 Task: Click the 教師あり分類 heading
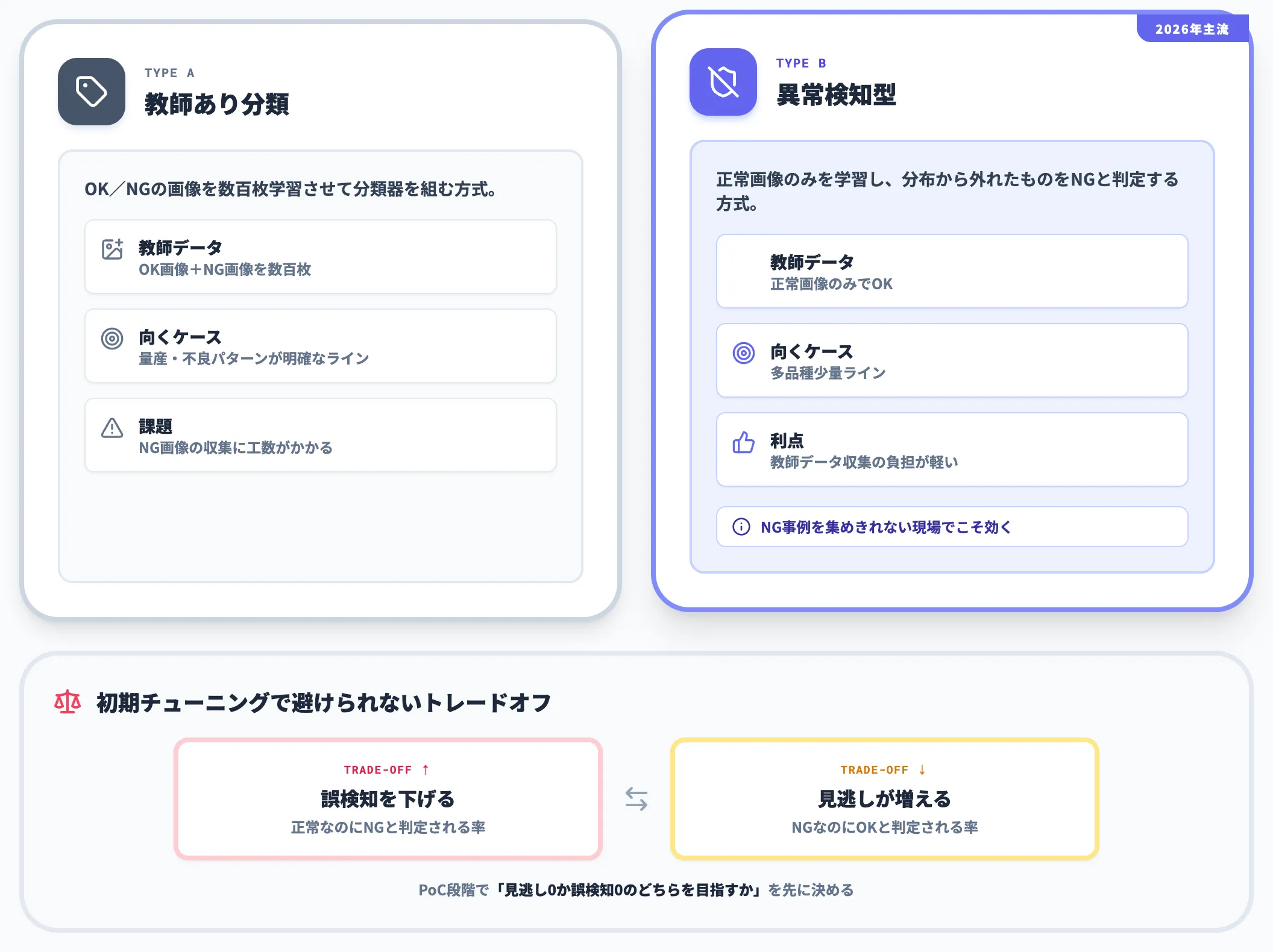coord(217,104)
